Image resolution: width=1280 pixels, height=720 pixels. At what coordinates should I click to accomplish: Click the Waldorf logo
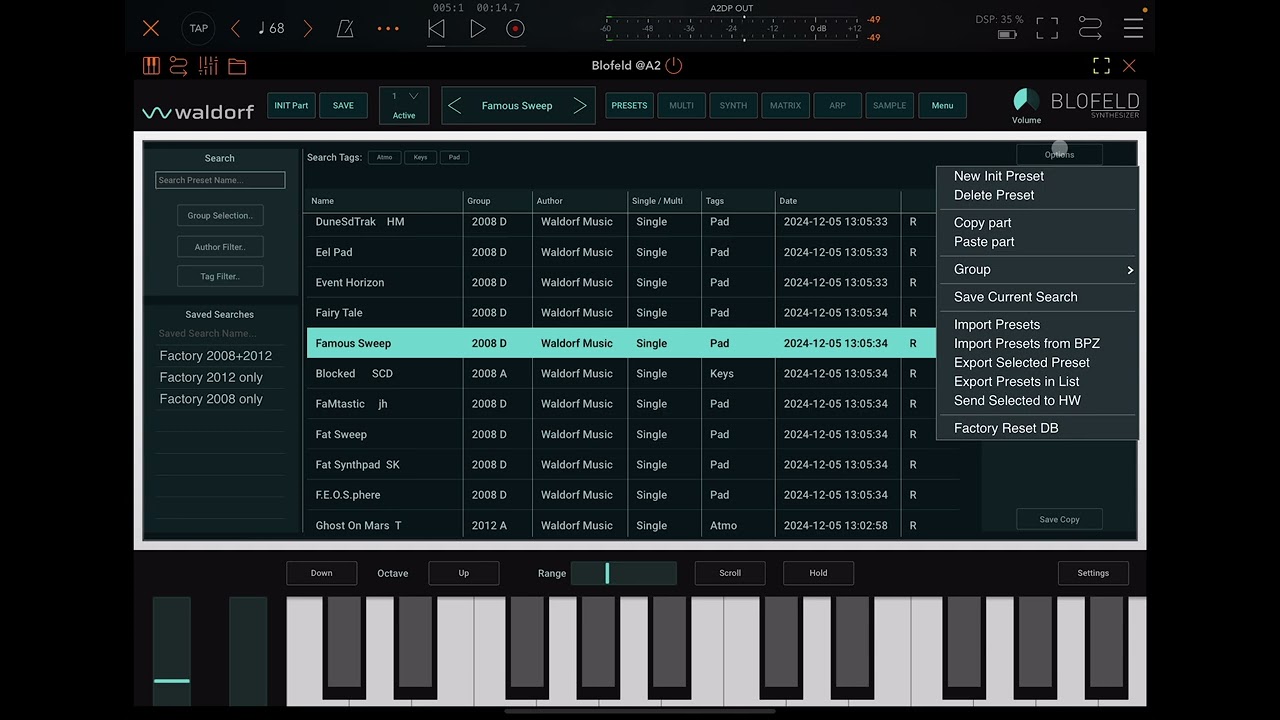(x=198, y=111)
